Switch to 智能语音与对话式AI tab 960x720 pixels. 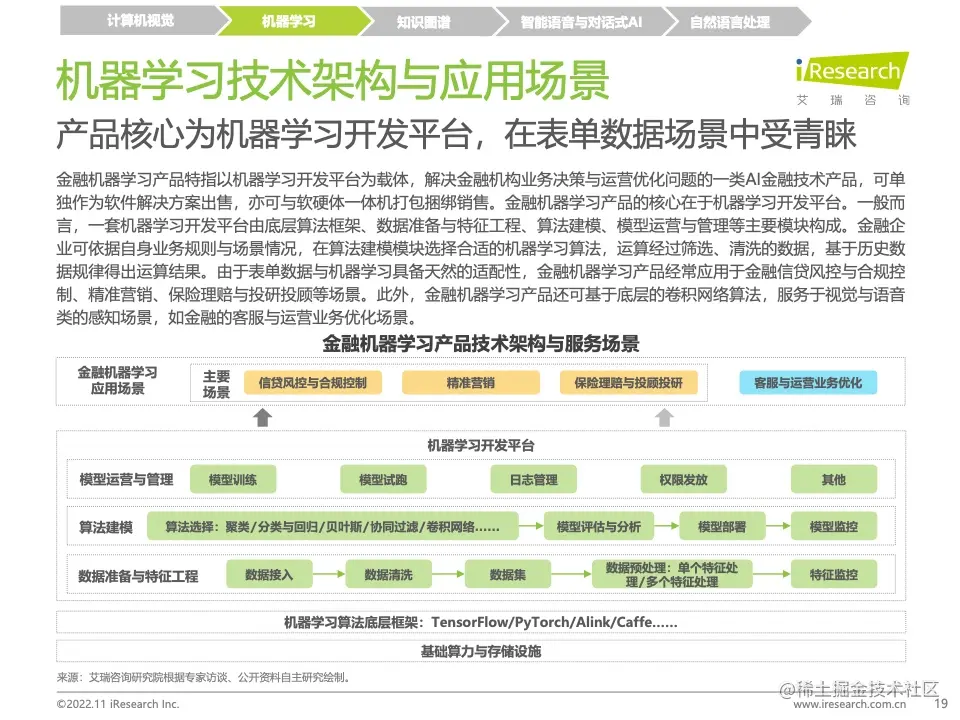(x=581, y=21)
